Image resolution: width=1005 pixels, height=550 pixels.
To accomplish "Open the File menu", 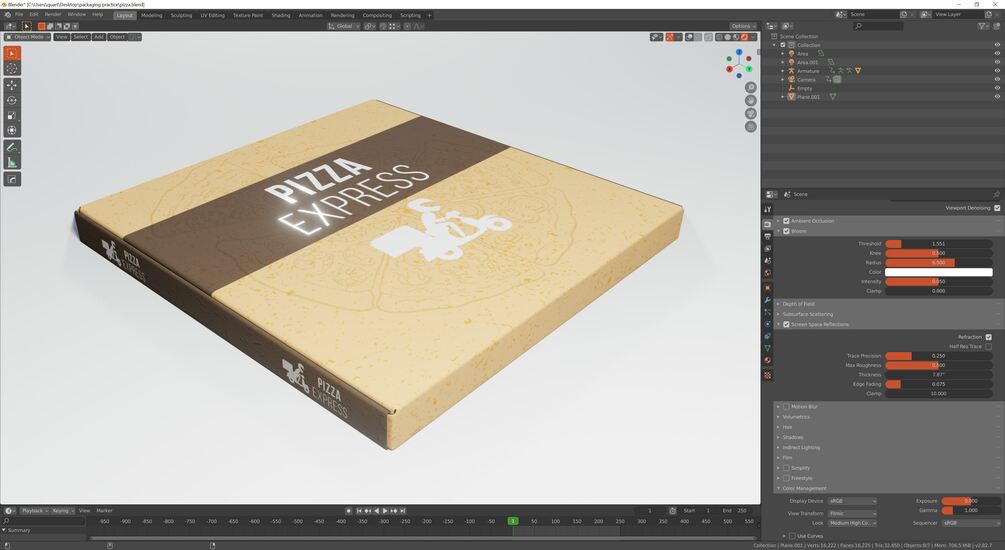I will tap(19, 15).
